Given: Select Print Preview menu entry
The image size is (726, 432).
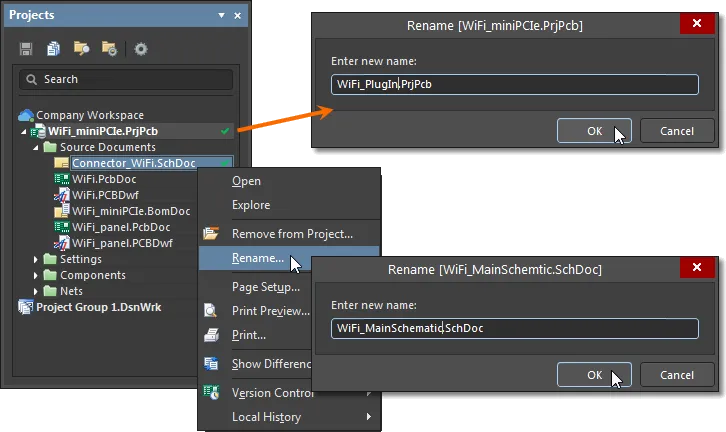Looking at the screenshot, I should [x=271, y=311].
